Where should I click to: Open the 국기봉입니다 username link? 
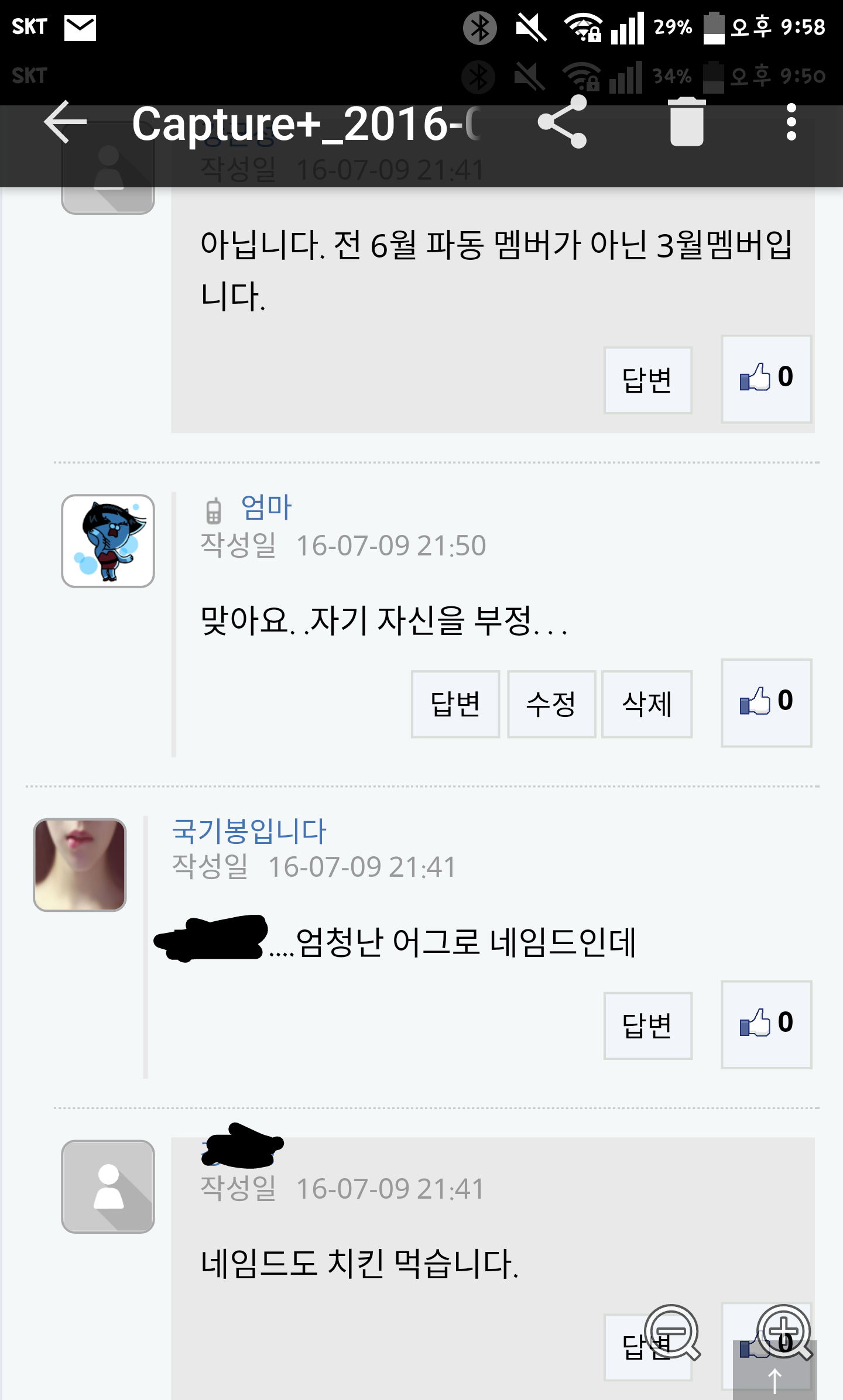pyautogui.click(x=249, y=831)
